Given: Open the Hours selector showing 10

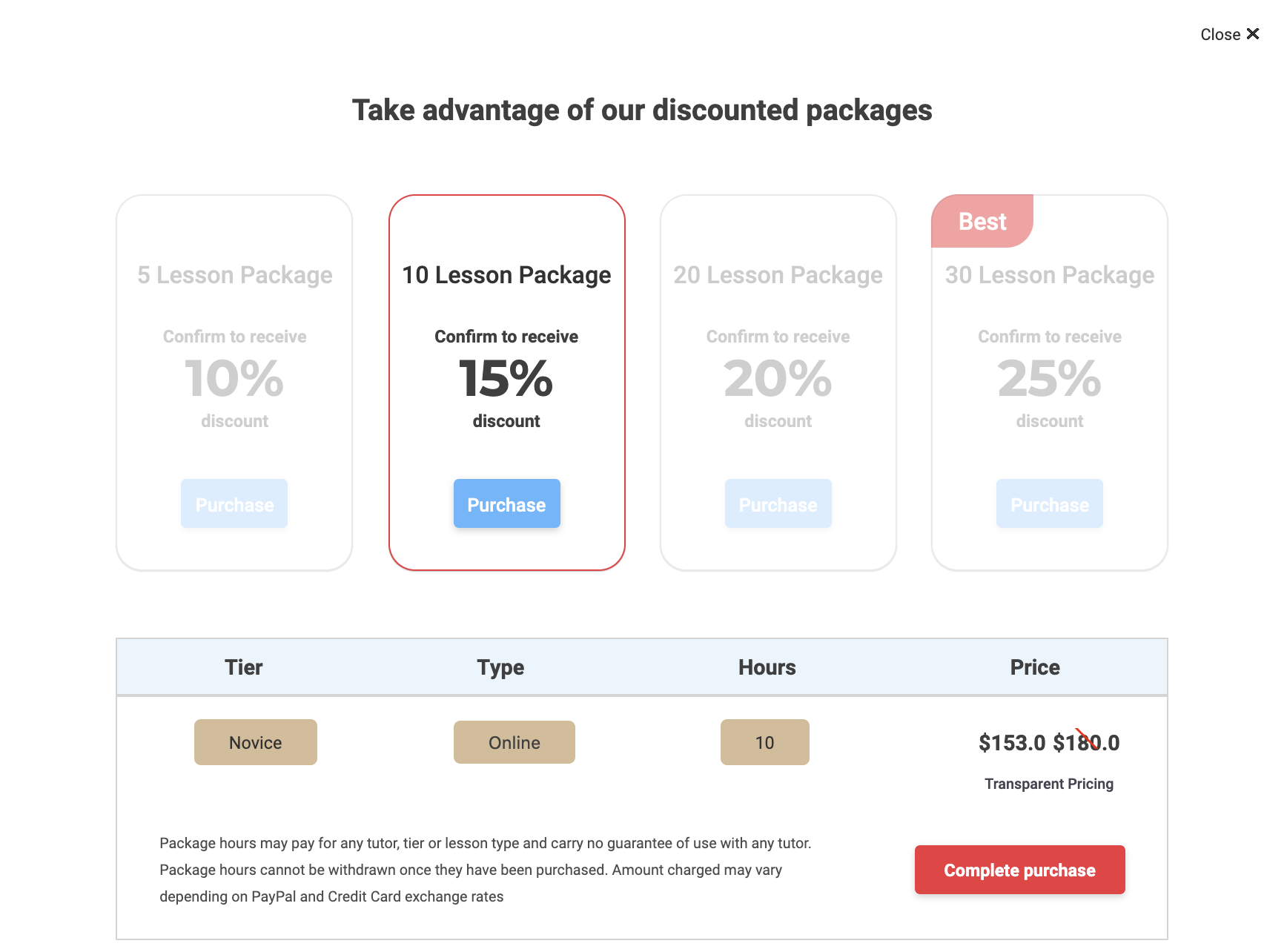Looking at the screenshot, I should [x=764, y=742].
